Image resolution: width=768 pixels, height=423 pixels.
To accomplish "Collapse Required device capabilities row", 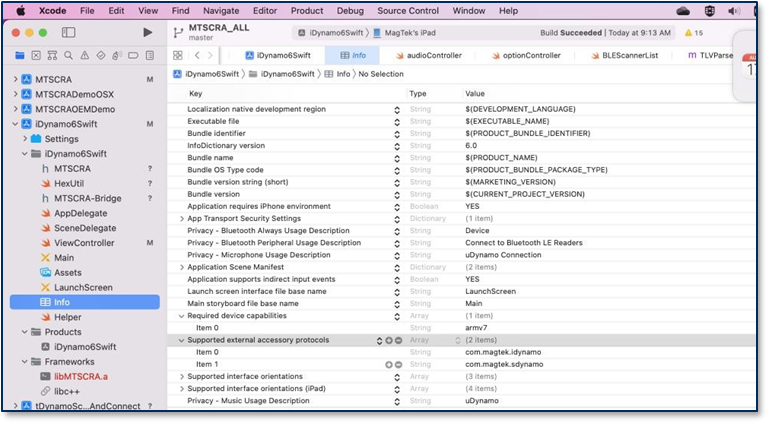I will [182, 316].
